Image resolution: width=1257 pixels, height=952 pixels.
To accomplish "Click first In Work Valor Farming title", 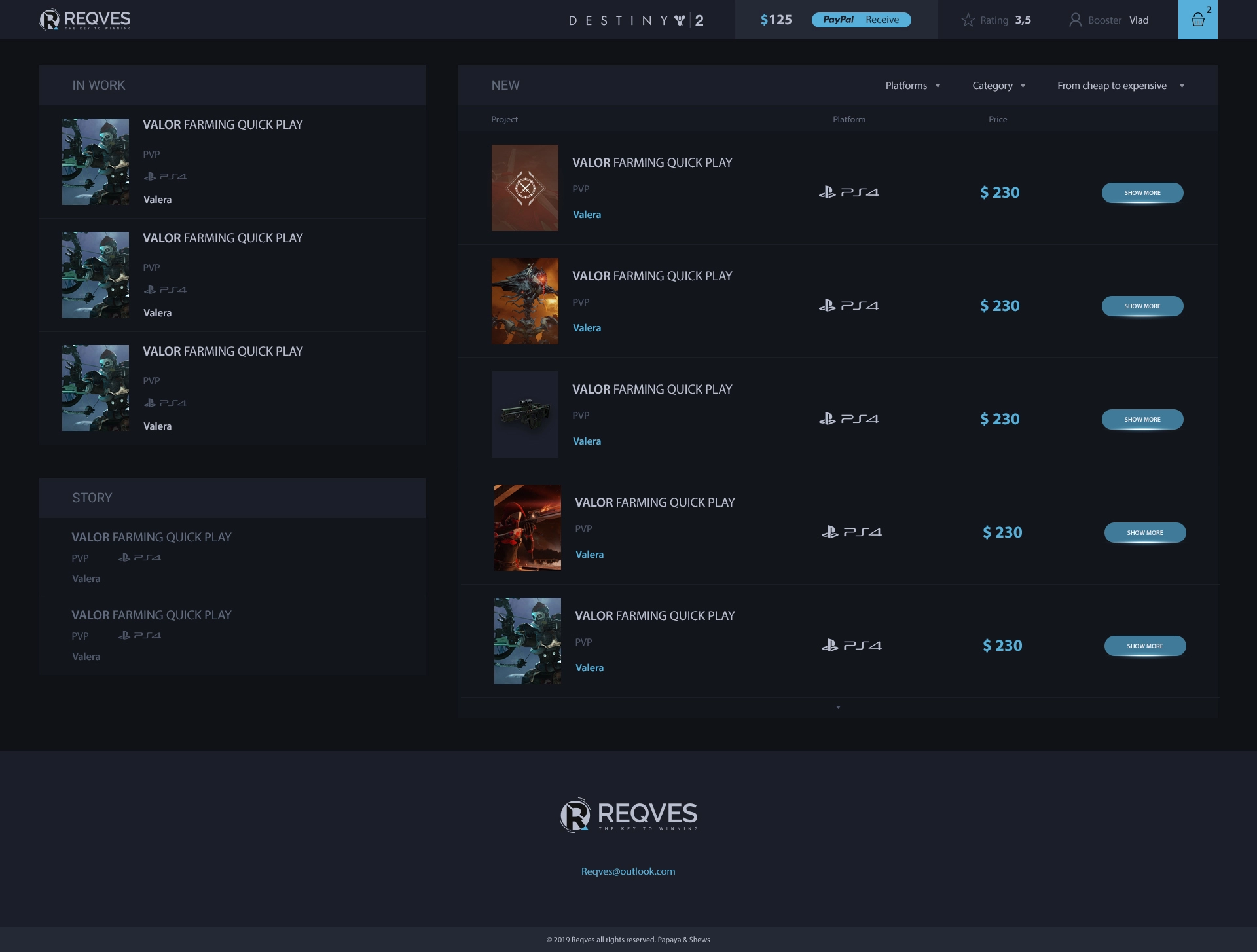I will (223, 125).
